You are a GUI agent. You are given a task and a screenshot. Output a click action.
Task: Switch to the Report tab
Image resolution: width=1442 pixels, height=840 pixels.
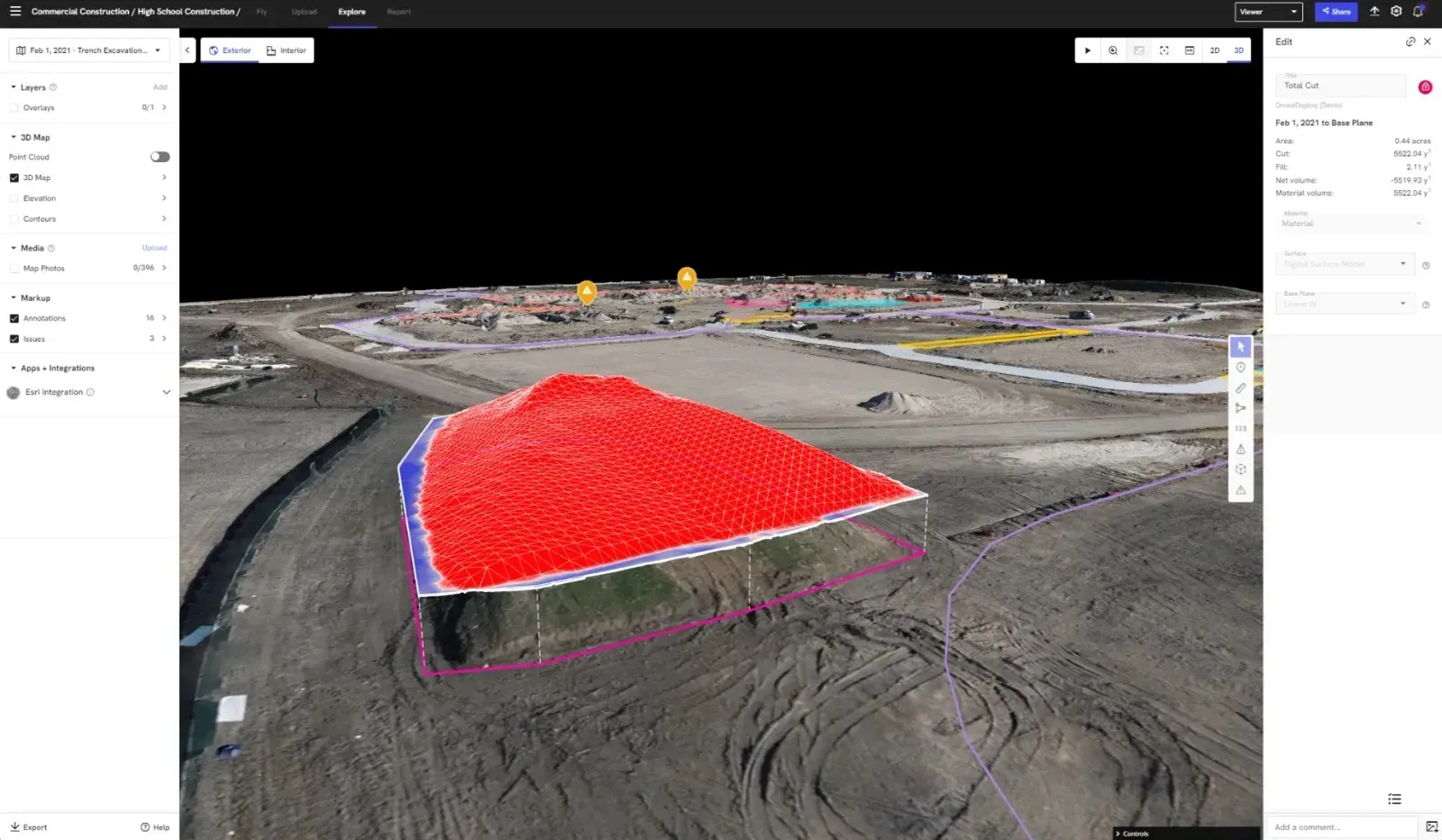[x=398, y=12]
